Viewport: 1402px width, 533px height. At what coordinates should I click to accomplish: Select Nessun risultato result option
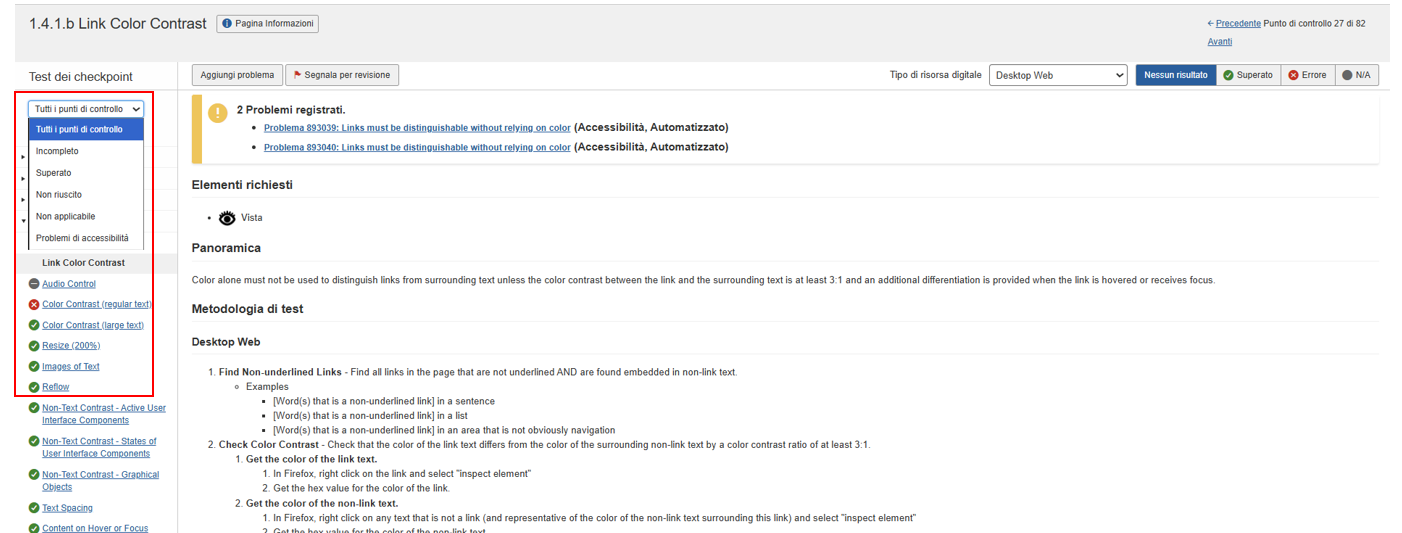(x=1175, y=75)
